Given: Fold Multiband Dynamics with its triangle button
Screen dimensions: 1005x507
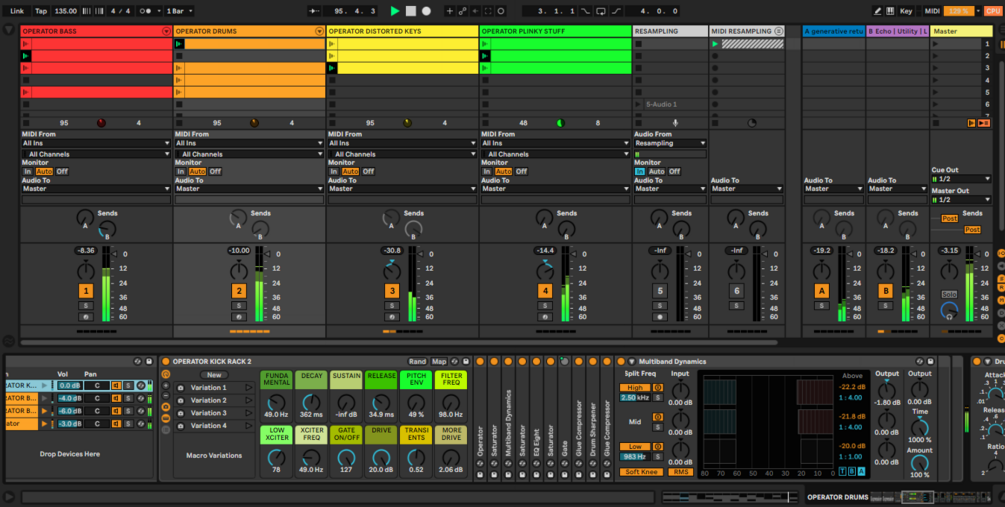Looking at the screenshot, I should (631, 362).
